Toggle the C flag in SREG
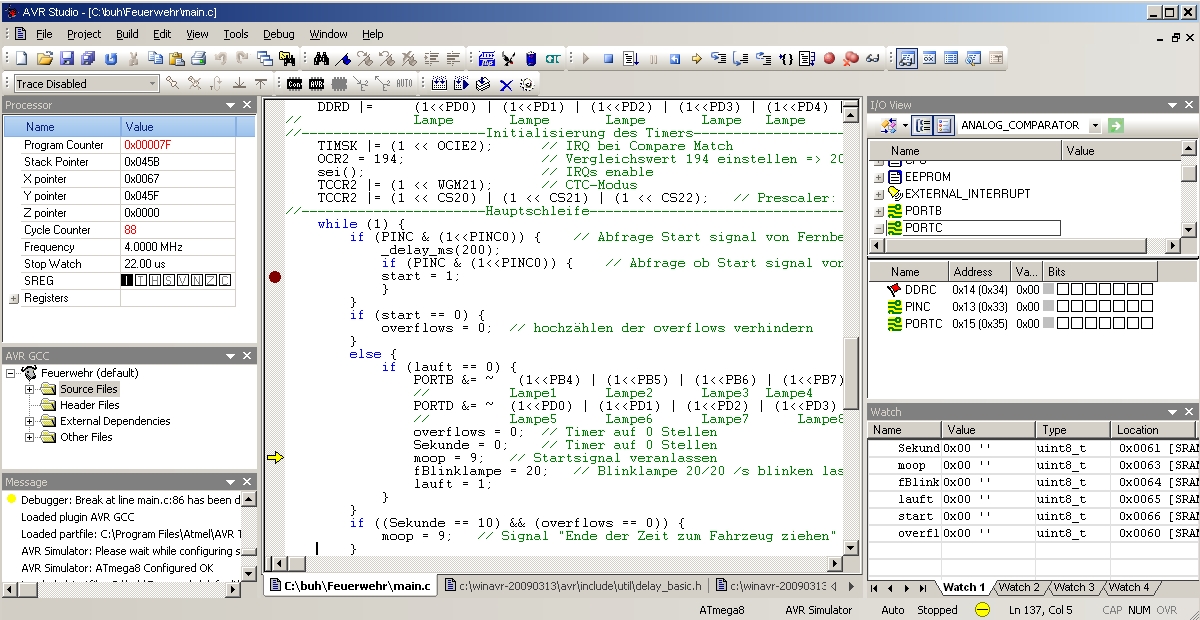 [x=225, y=281]
